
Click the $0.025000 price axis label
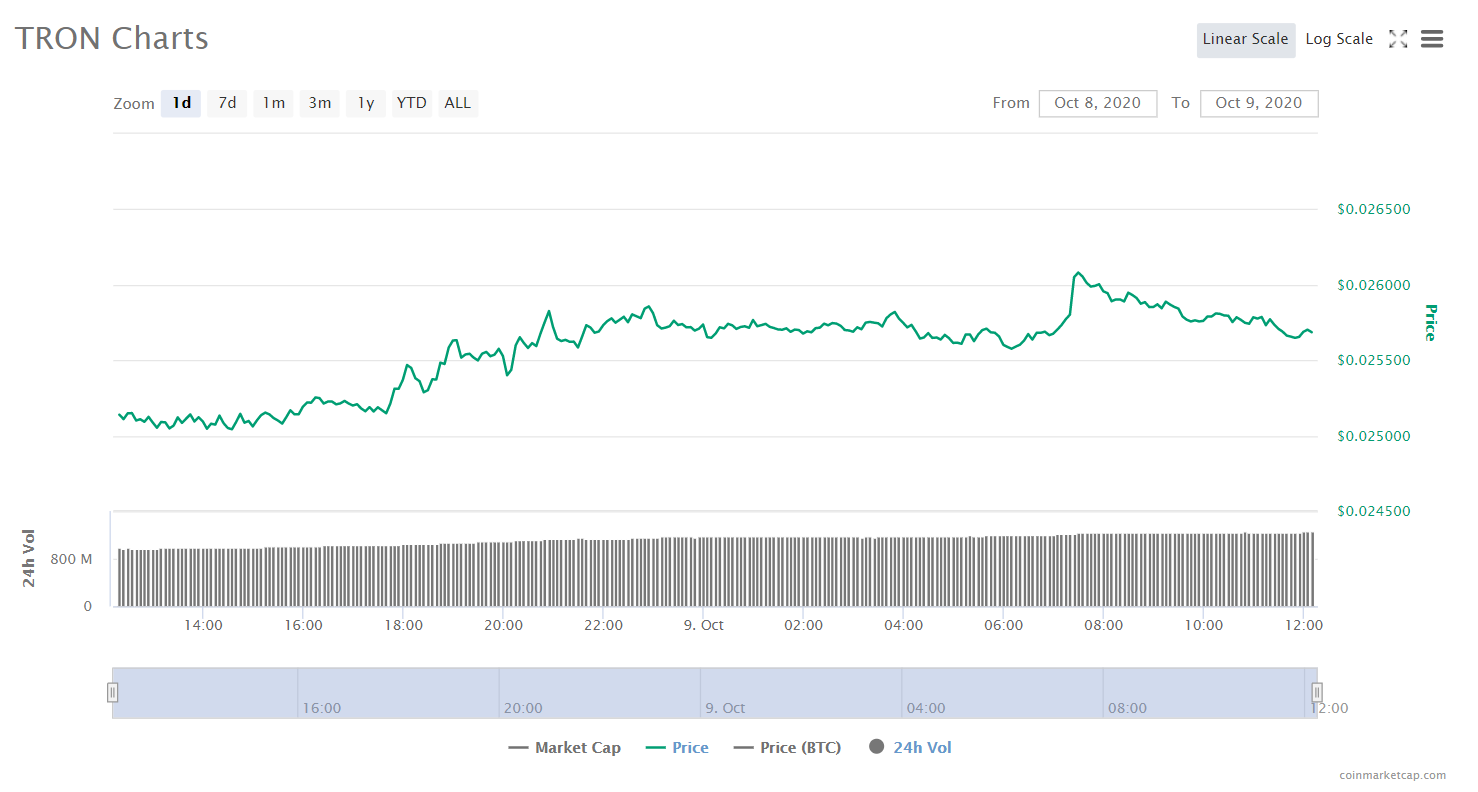coord(1374,436)
